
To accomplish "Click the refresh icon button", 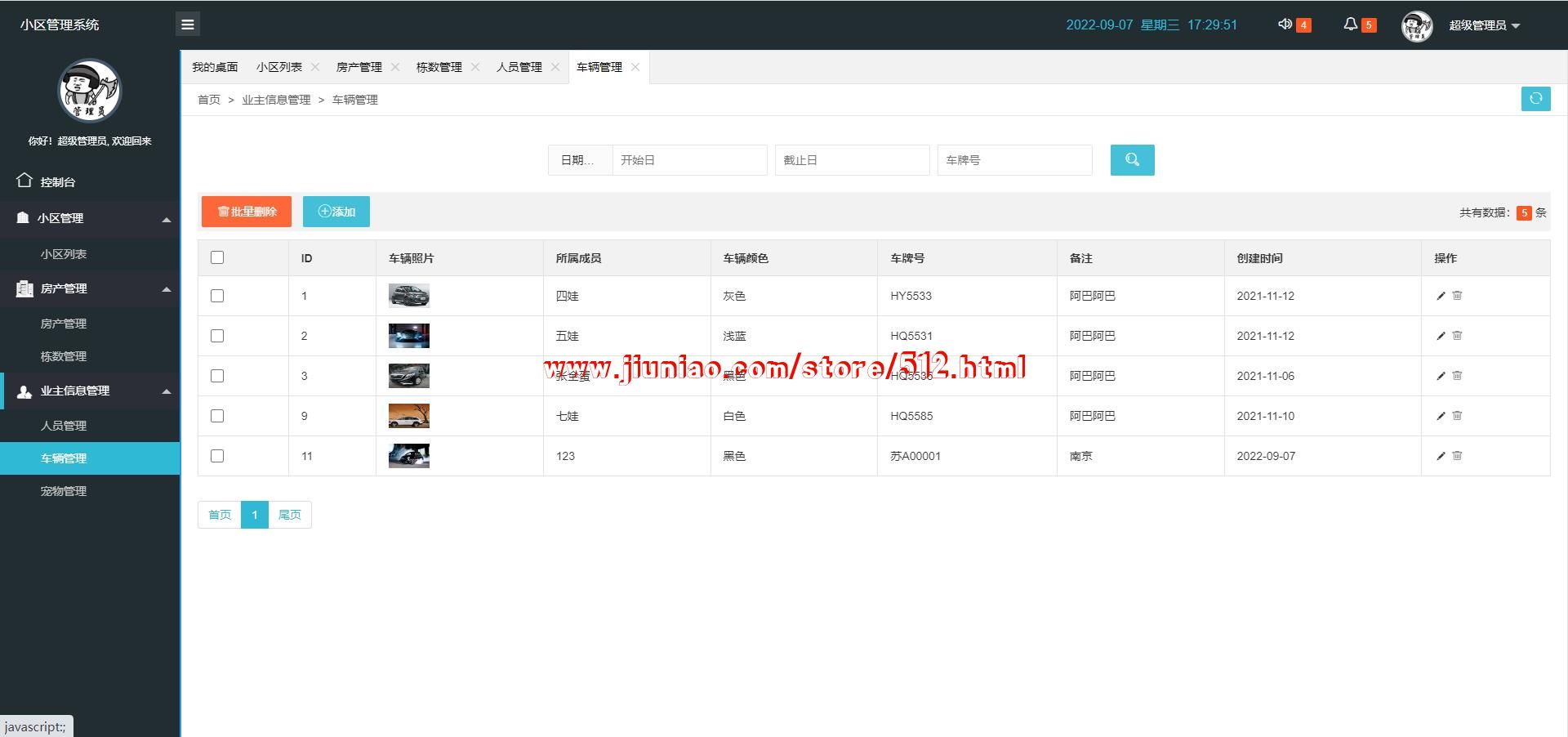I will click(1535, 99).
